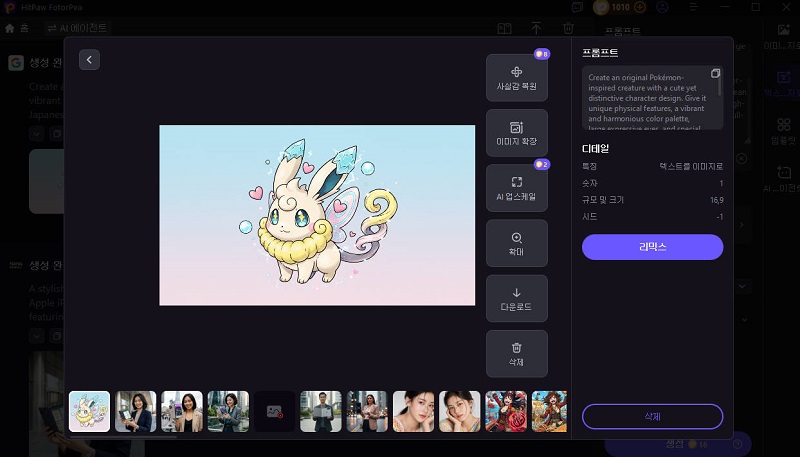
Task: Open the AI 에이전트 tab
Action: click(77, 28)
